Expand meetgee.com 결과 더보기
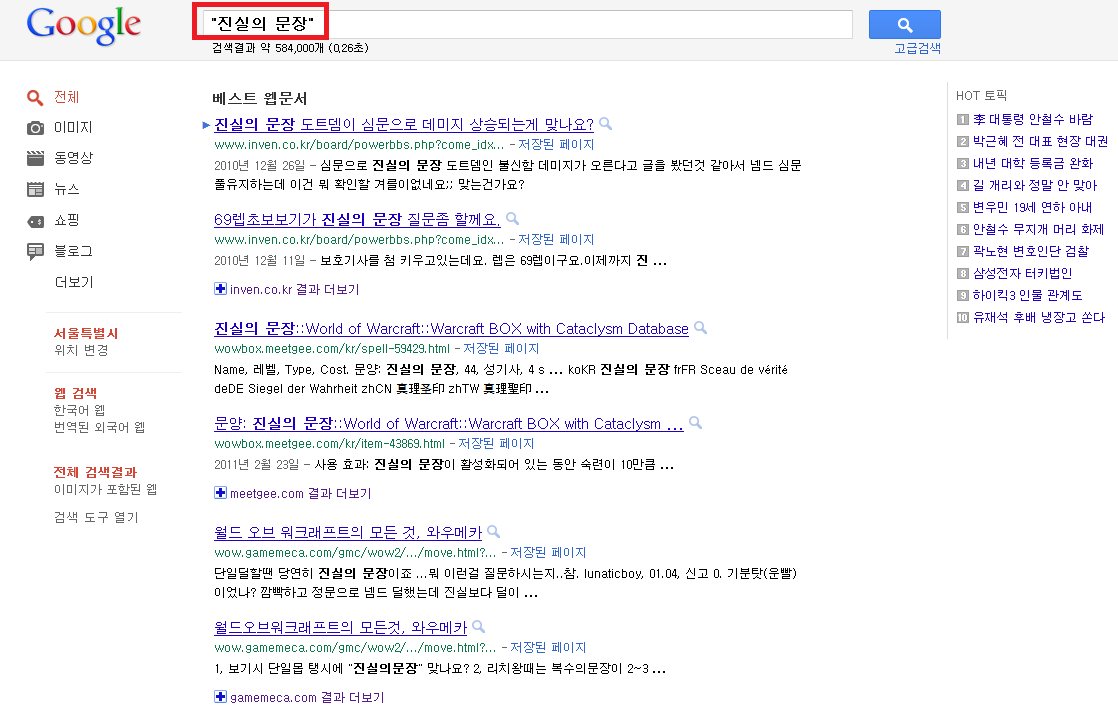 tap(220, 493)
